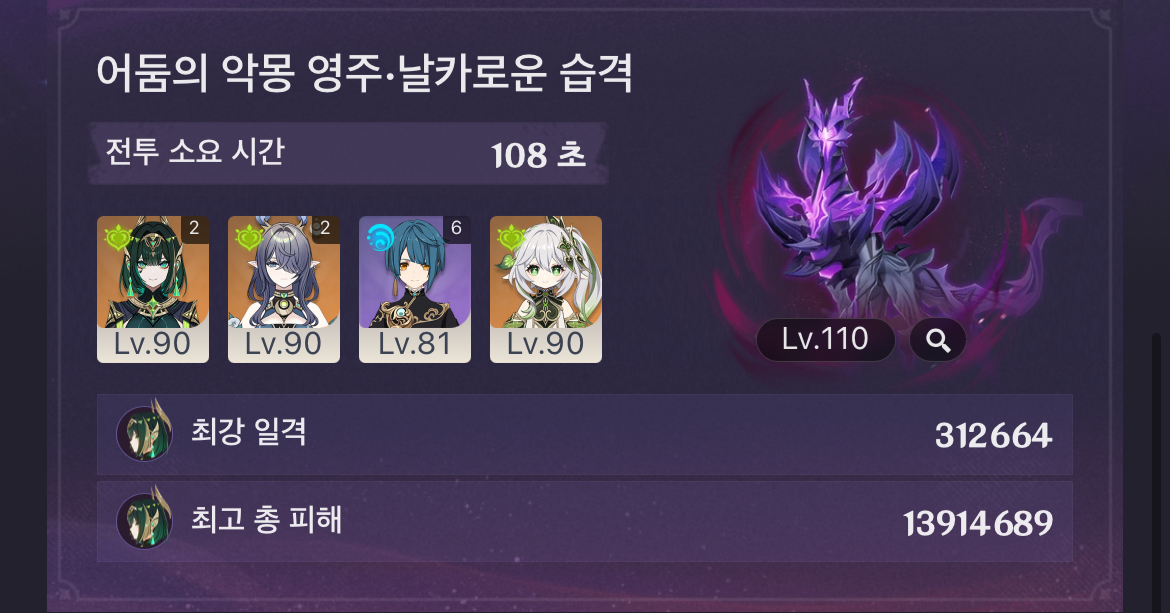Click the round avatar in 최강 일격 row

click(x=145, y=432)
